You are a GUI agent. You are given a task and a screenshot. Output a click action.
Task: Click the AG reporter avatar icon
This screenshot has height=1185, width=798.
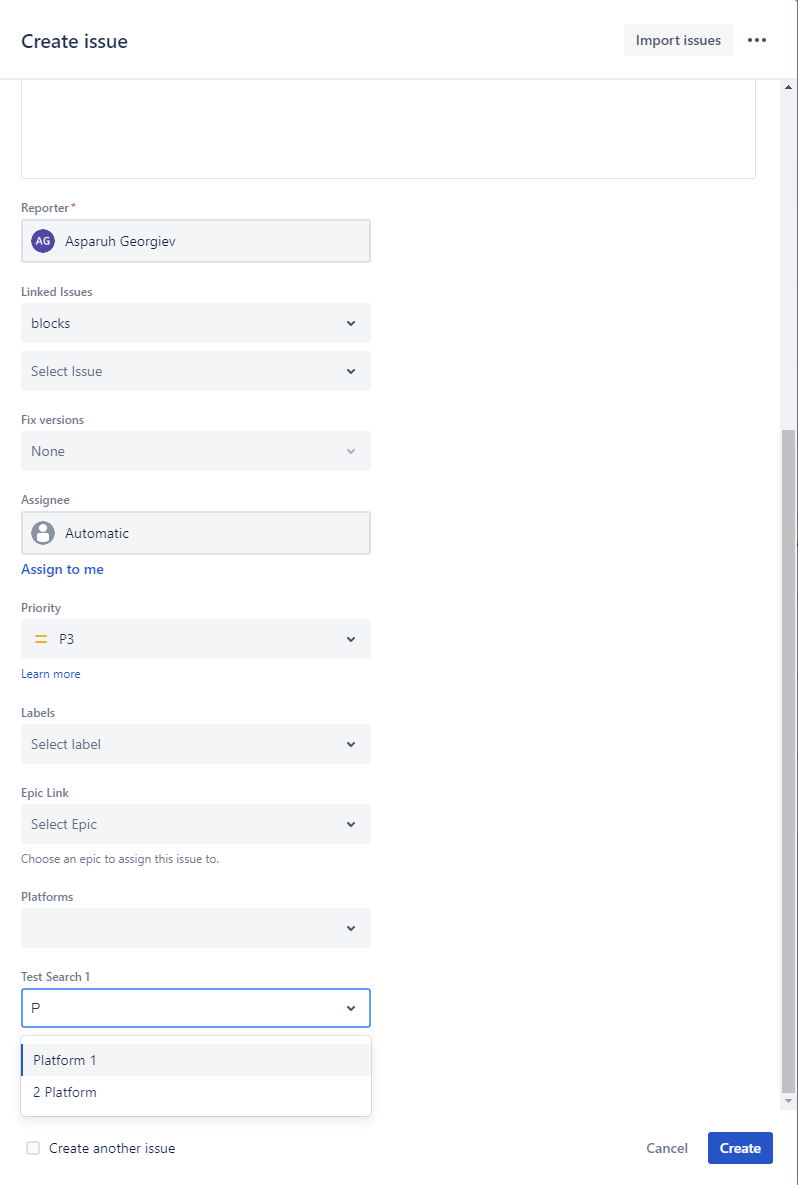tap(42, 240)
